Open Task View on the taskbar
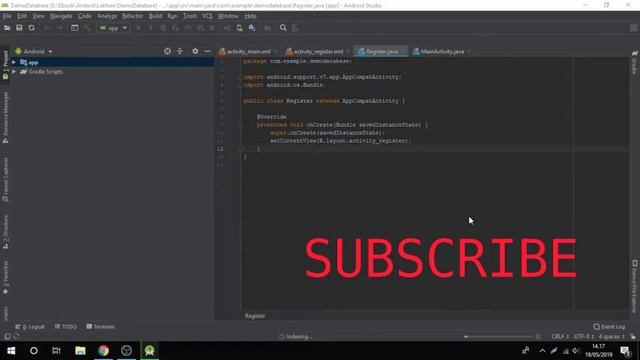 [x=56, y=351]
